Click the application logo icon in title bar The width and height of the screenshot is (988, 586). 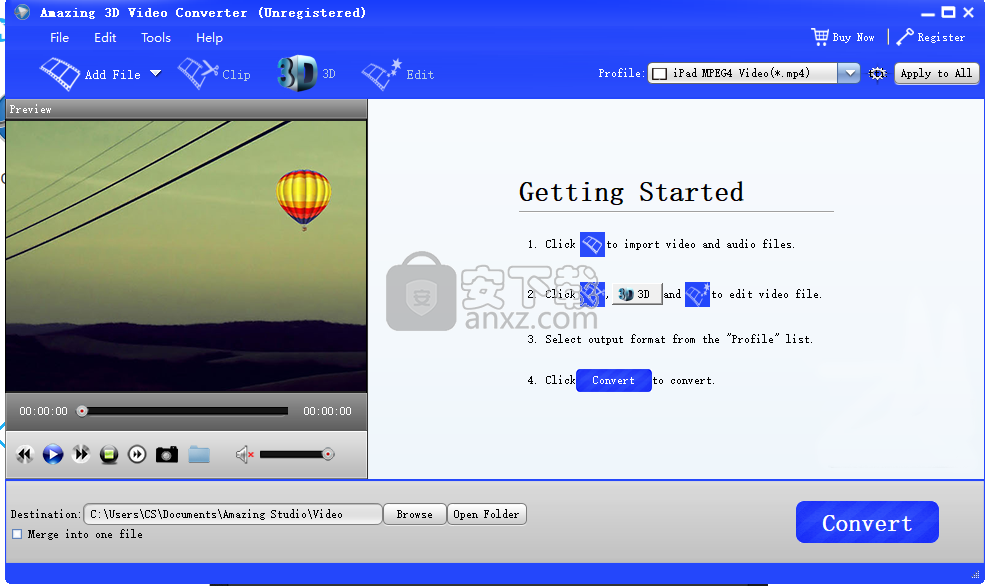[23, 12]
